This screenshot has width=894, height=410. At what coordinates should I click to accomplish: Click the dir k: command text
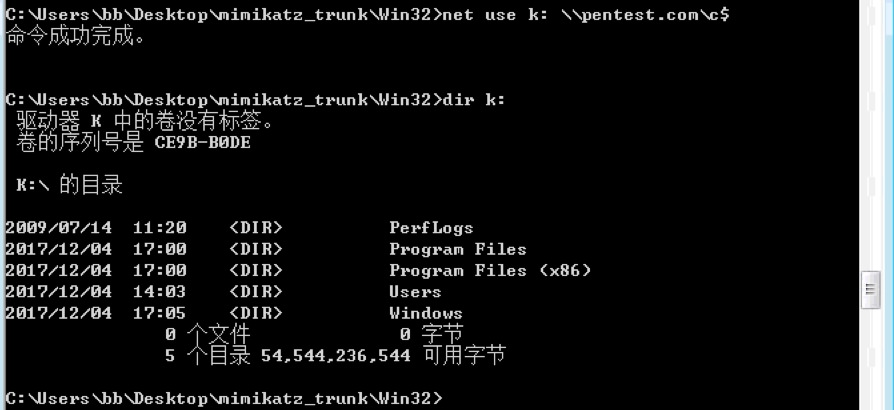pyautogui.click(x=473, y=100)
